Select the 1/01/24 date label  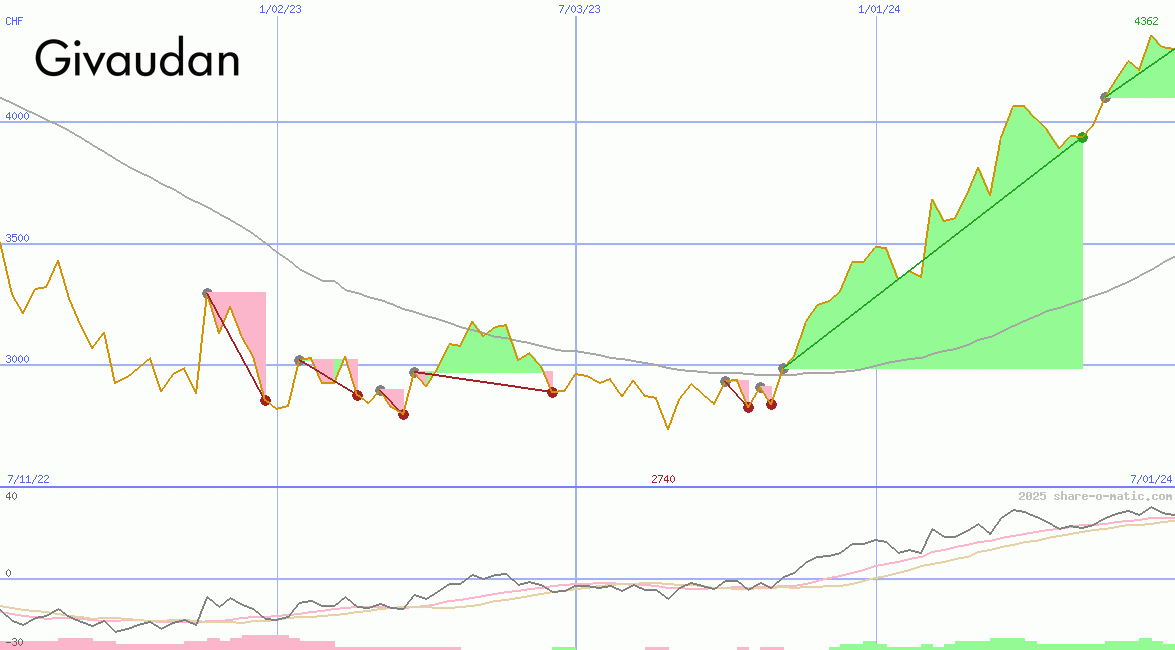tap(879, 9)
